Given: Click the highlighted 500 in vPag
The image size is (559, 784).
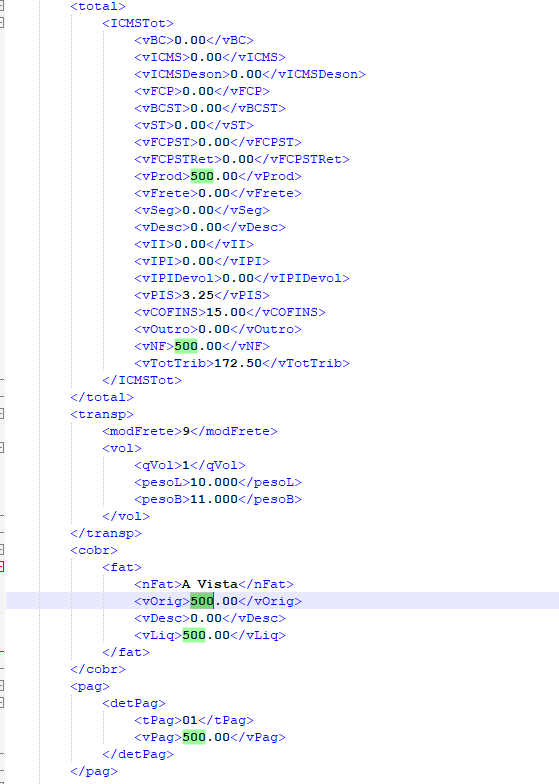Looking at the screenshot, I should tap(194, 737).
